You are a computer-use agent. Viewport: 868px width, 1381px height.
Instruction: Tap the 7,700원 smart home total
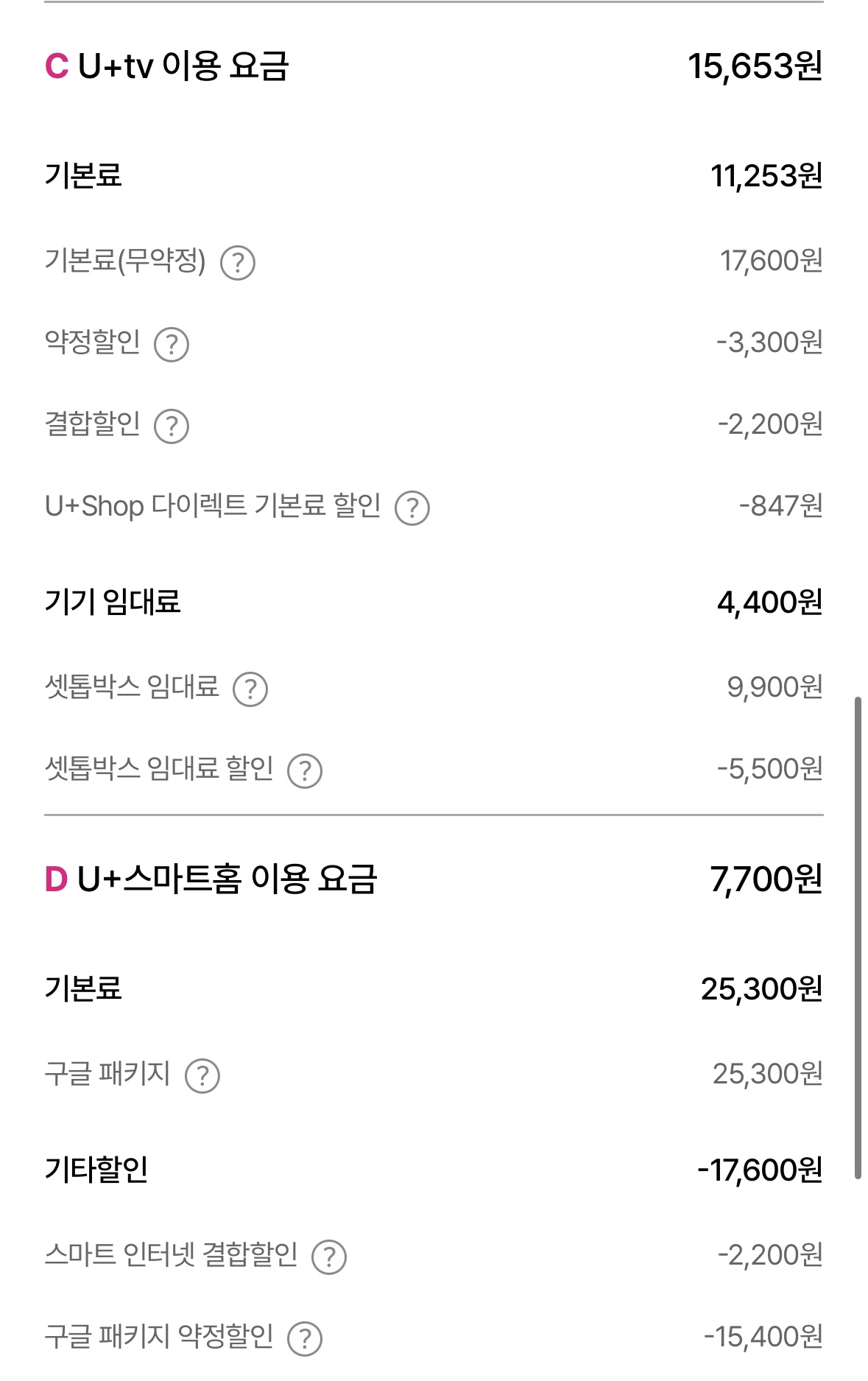[766, 880]
